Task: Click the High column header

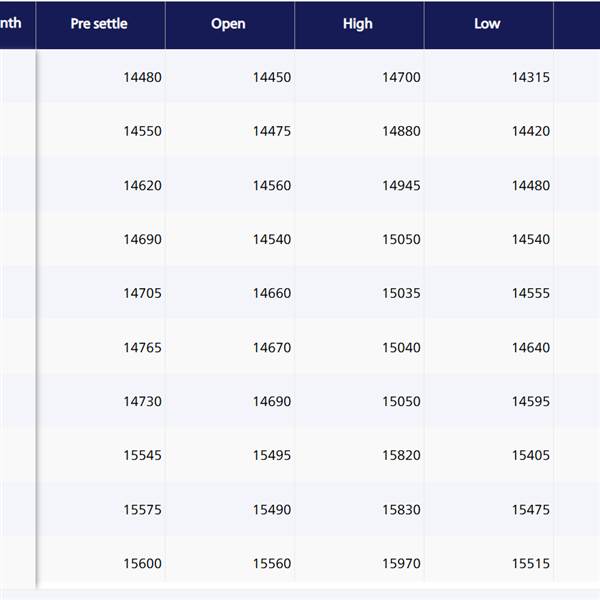Action: point(358,24)
